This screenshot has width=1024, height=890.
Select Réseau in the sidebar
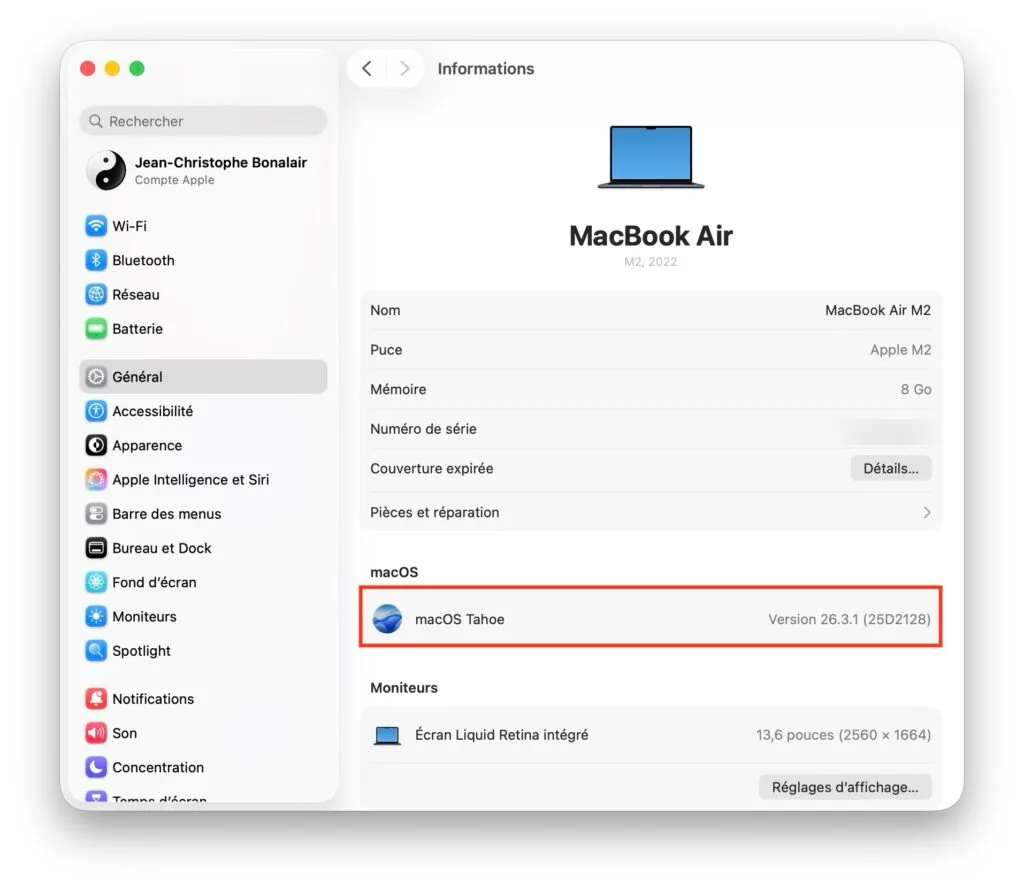[x=203, y=294]
